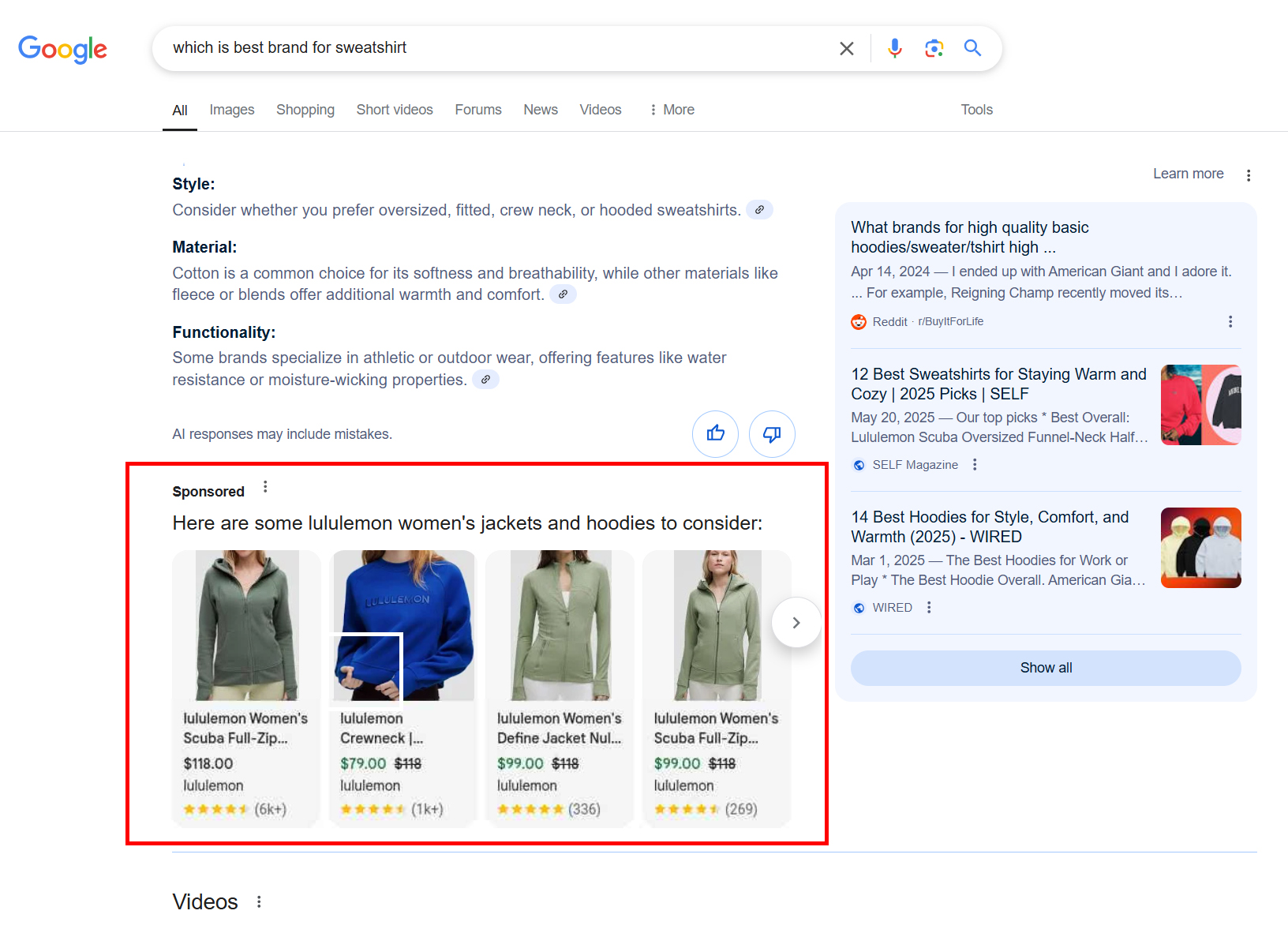Viewport: 1288px width, 933px height.
Task: Open source link icon after Material paragraph
Action: click(x=563, y=294)
